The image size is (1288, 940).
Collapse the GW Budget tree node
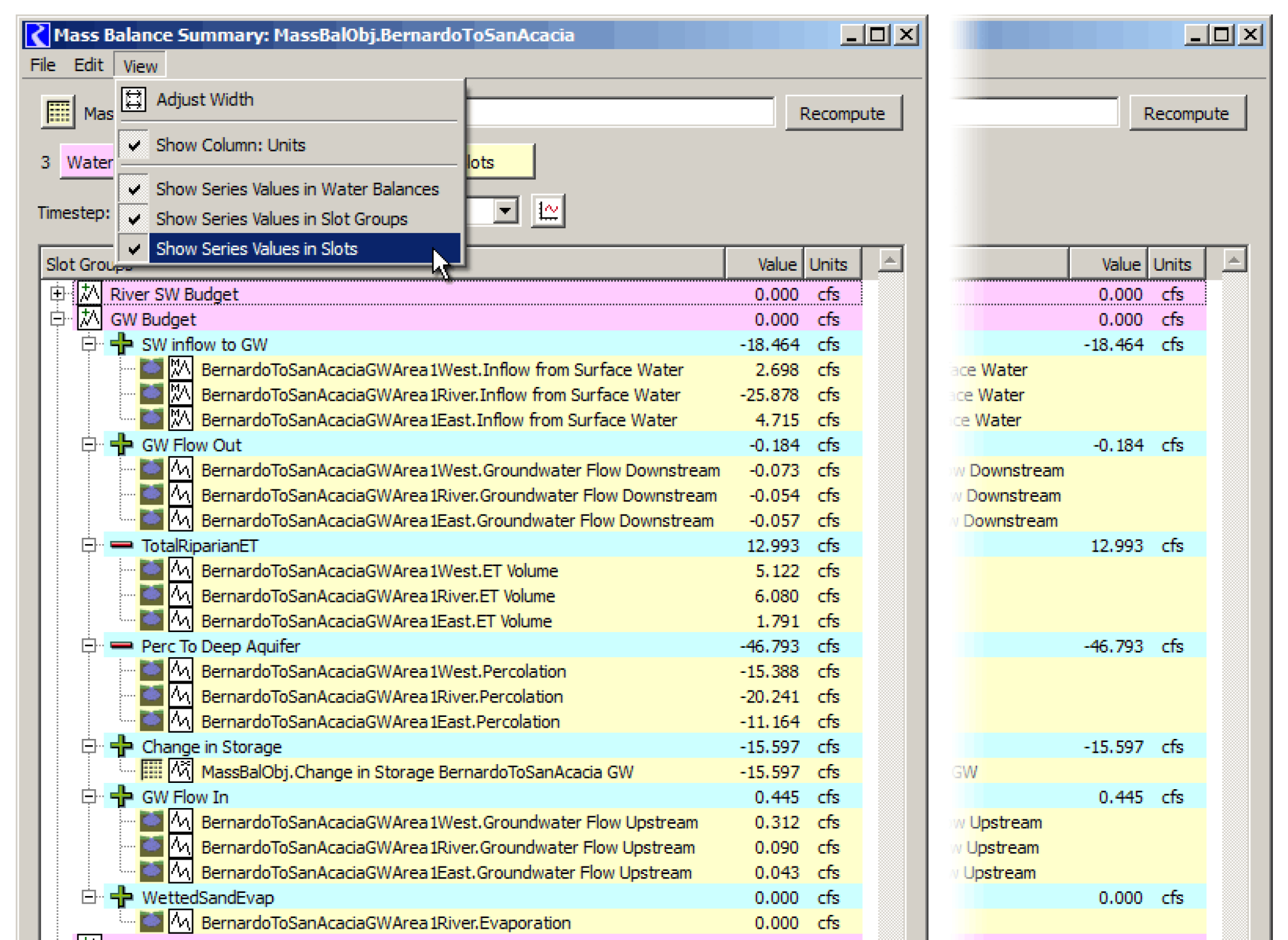tap(57, 319)
